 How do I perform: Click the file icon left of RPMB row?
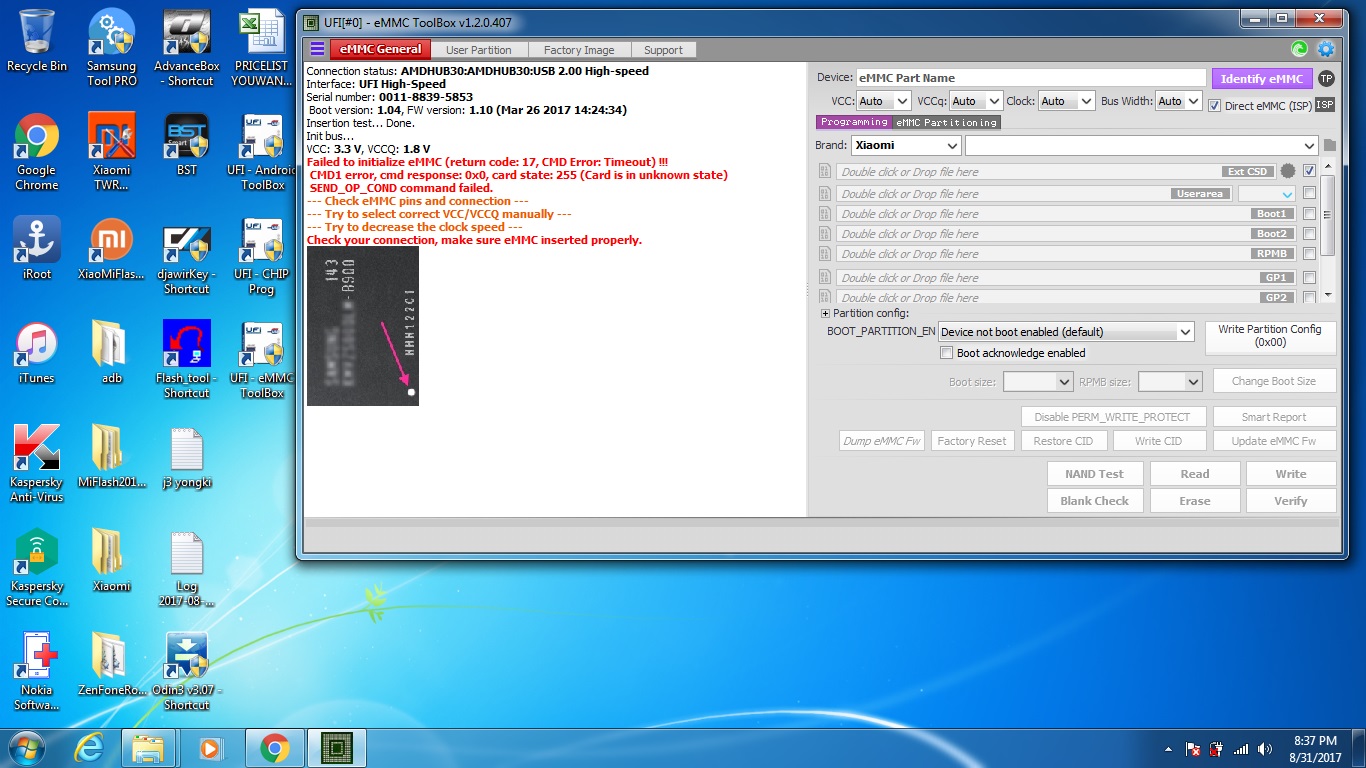click(x=825, y=254)
